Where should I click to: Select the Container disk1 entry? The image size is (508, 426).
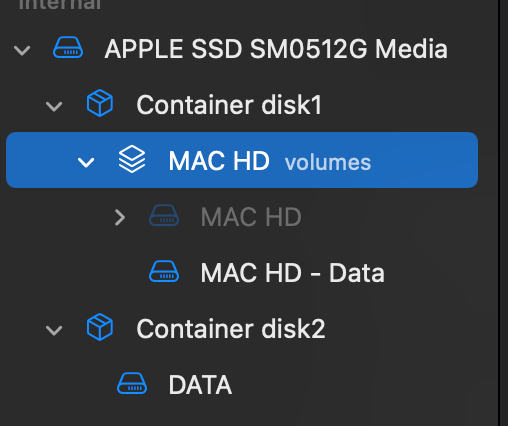(229, 105)
